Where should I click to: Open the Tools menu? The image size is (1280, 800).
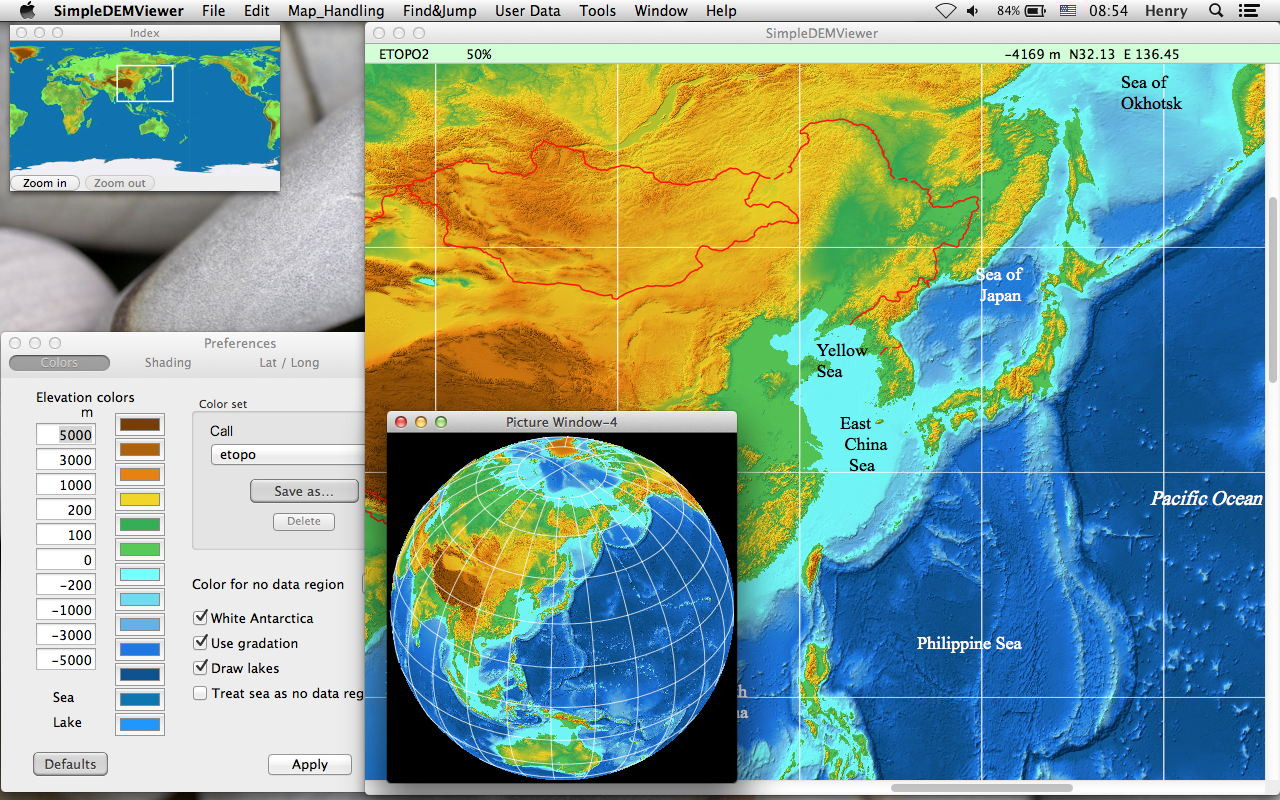click(x=598, y=11)
